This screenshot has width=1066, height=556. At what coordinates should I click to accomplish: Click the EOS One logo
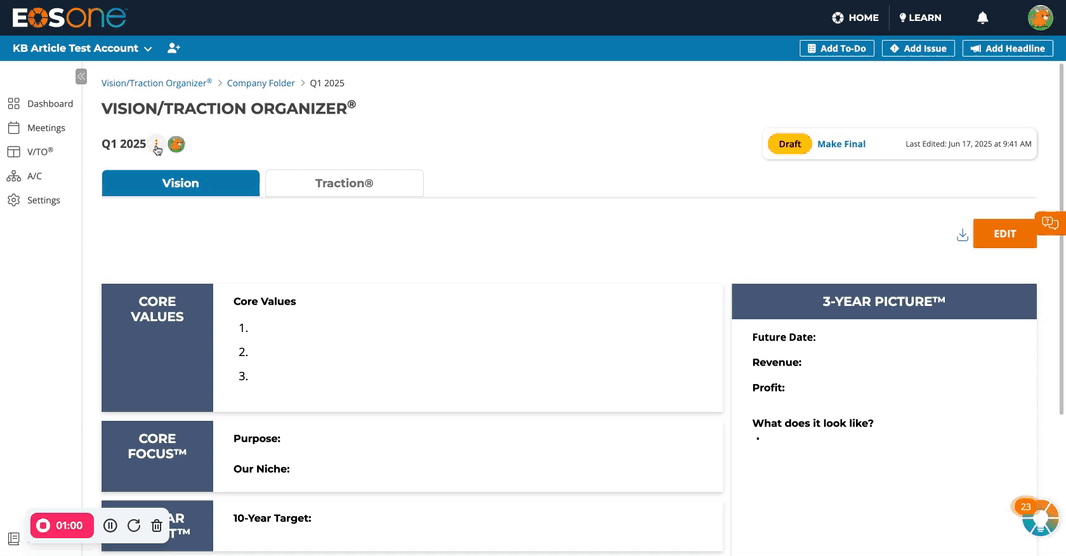[69, 18]
